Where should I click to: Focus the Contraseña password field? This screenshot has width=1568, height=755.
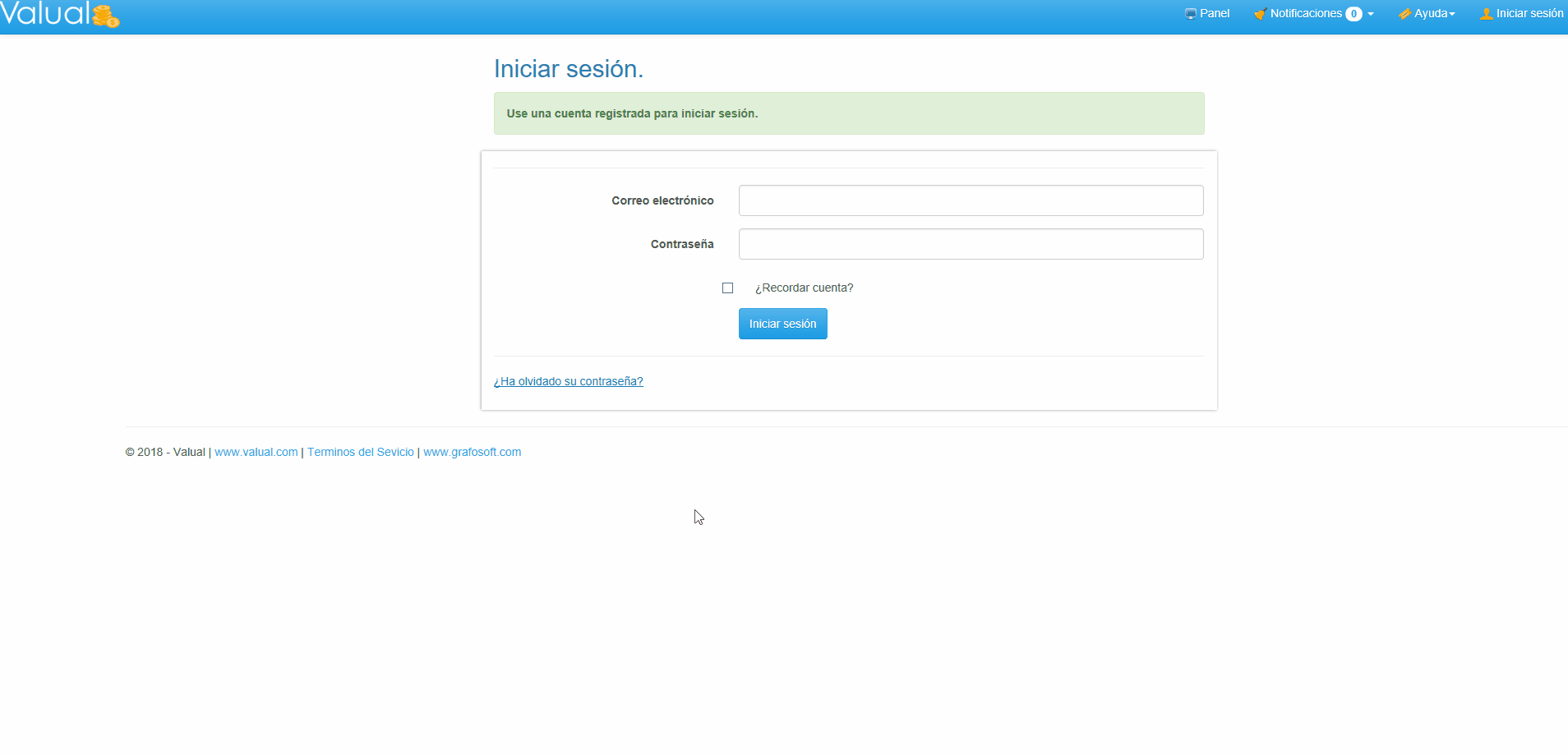(971, 244)
